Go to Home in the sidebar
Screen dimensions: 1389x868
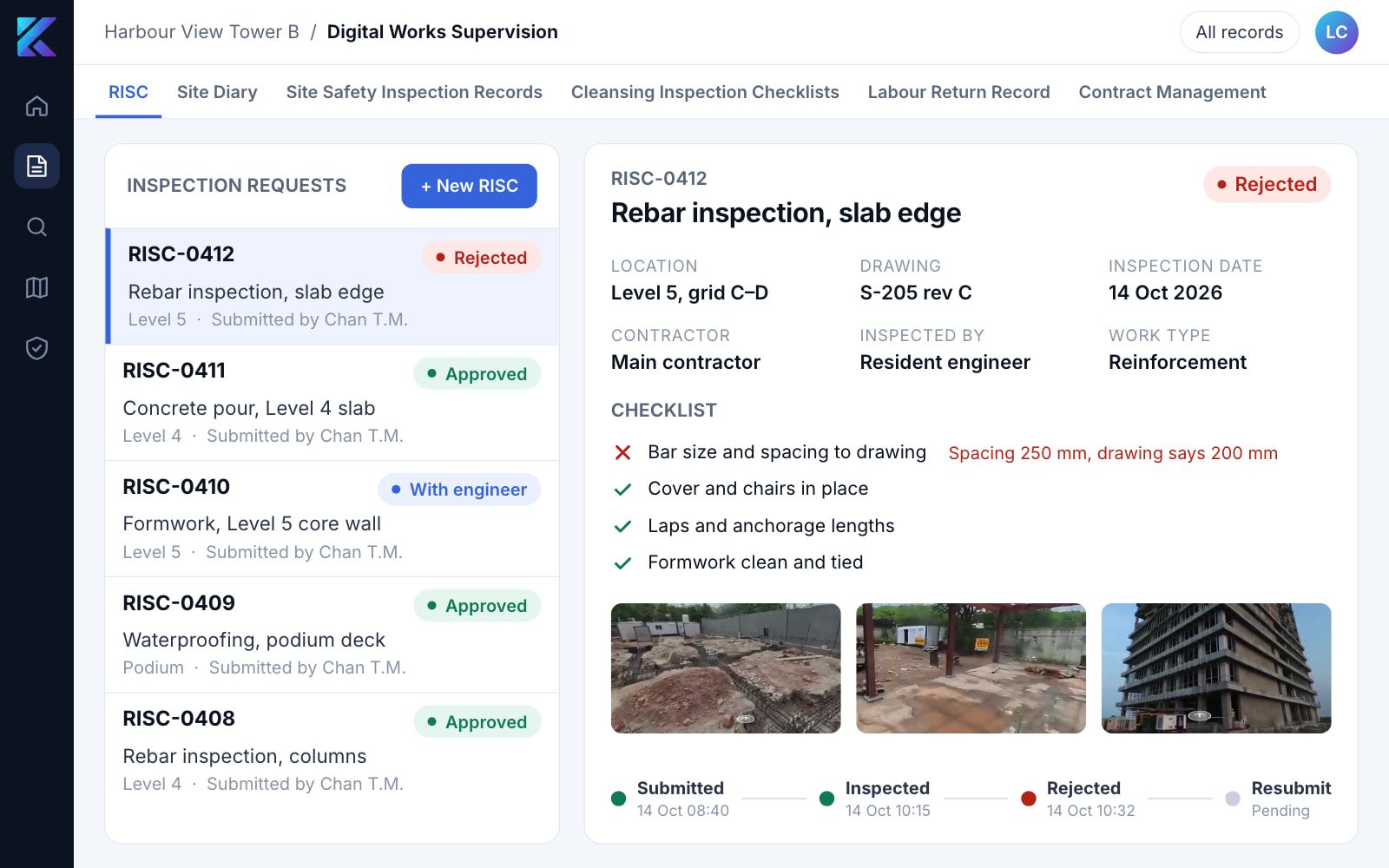[x=36, y=106]
